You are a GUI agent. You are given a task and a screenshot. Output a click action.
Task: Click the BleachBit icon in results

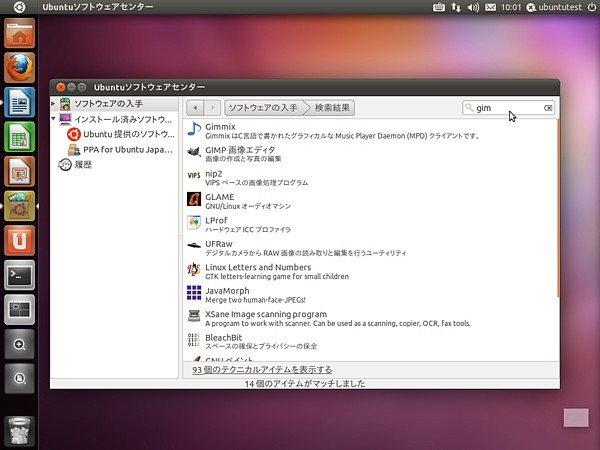coord(194,340)
